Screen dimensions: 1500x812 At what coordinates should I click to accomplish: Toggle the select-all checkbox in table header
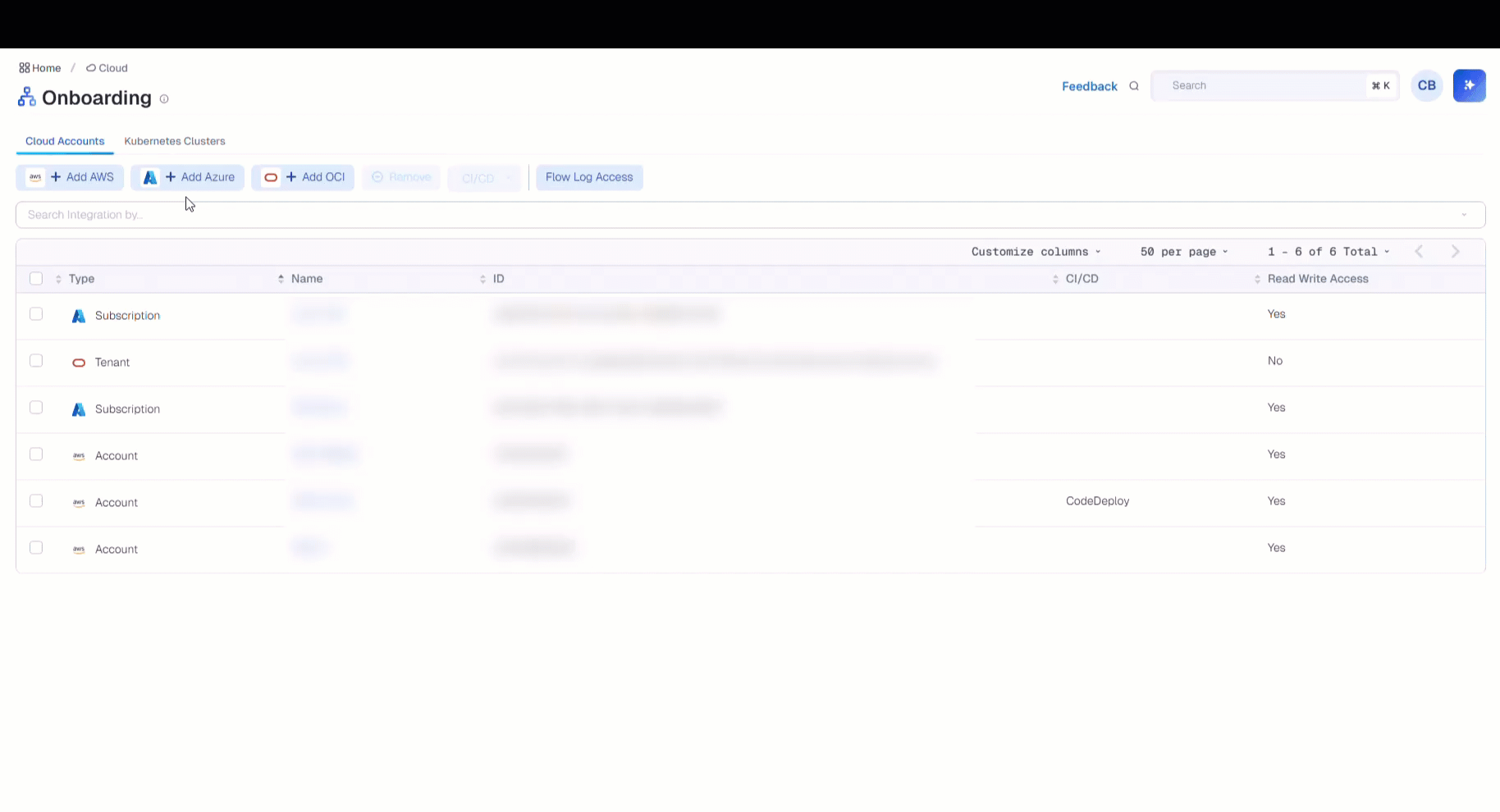point(36,279)
